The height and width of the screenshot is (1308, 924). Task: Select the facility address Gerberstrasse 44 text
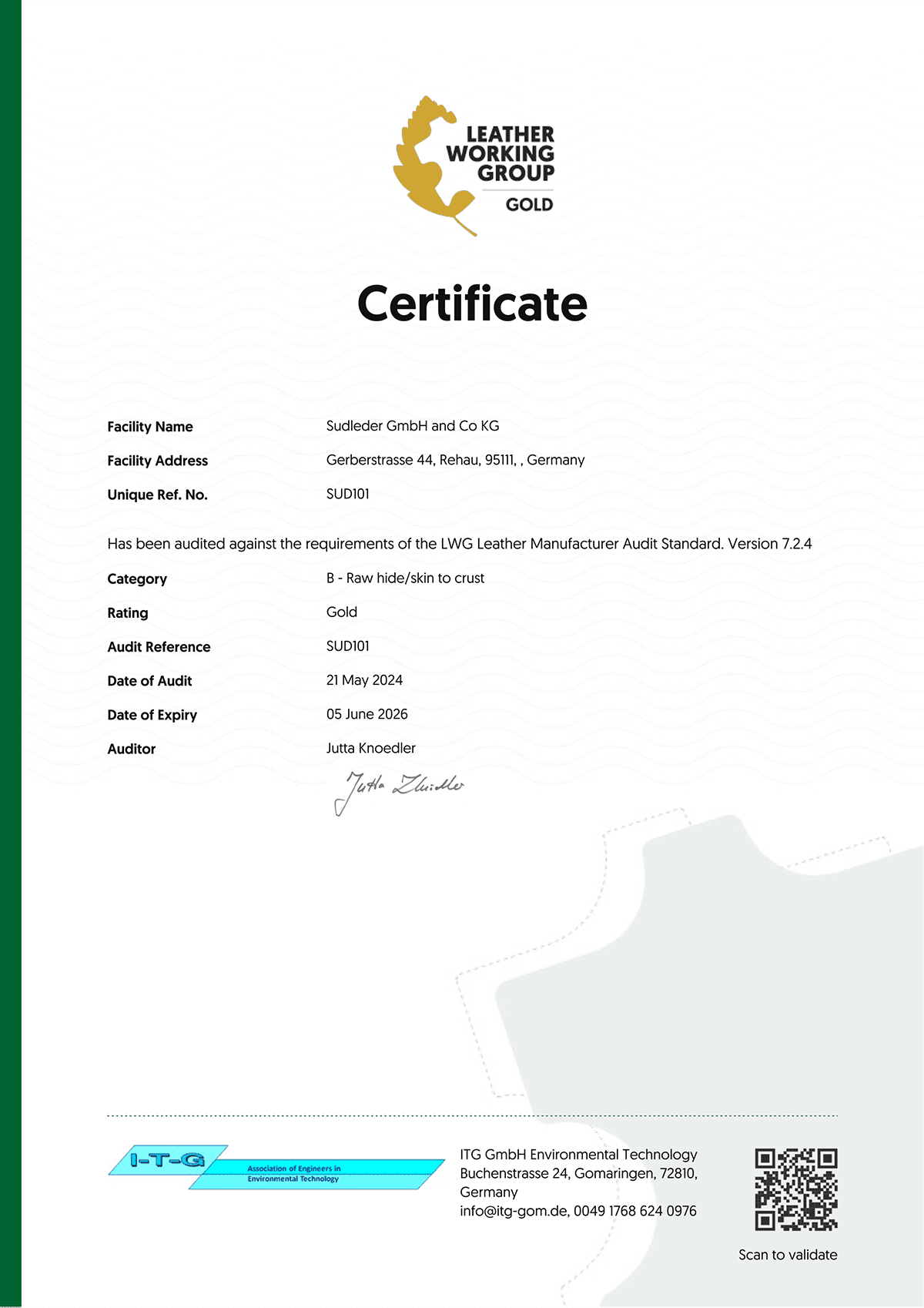point(455,460)
